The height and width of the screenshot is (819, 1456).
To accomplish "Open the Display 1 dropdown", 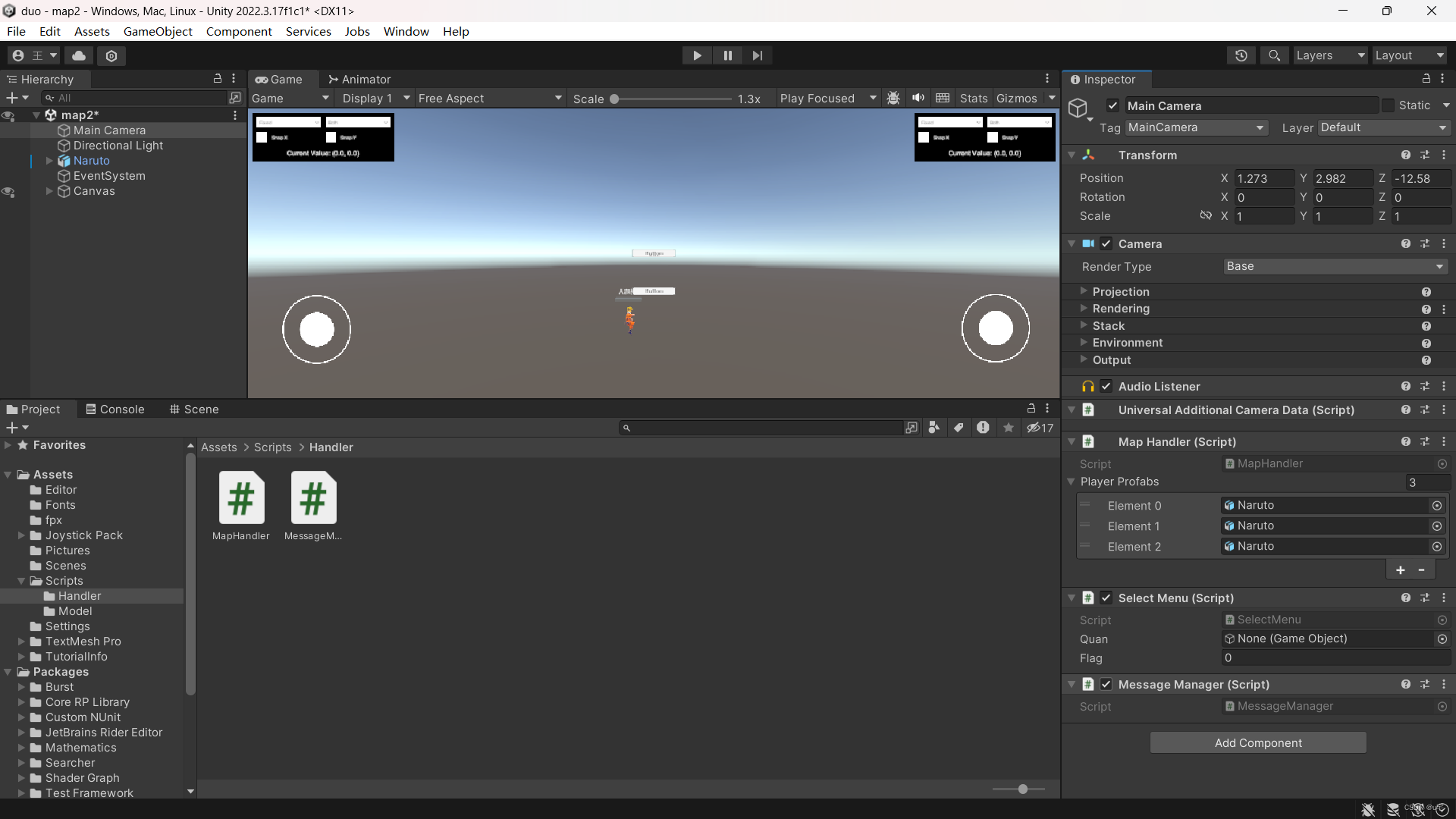I will [x=375, y=98].
